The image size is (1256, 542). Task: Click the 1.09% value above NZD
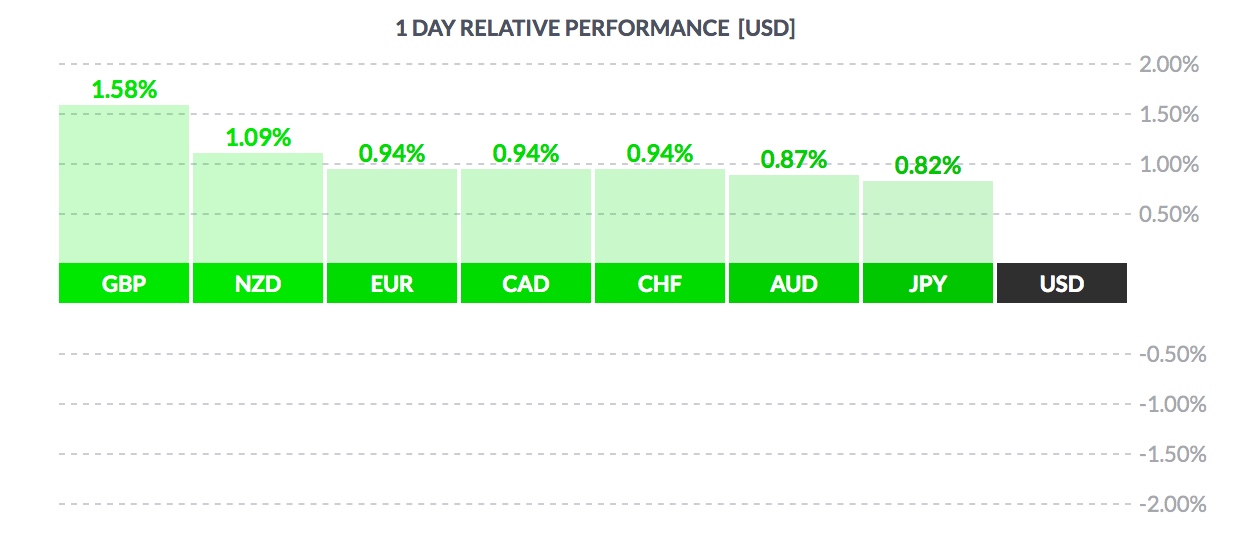click(258, 138)
